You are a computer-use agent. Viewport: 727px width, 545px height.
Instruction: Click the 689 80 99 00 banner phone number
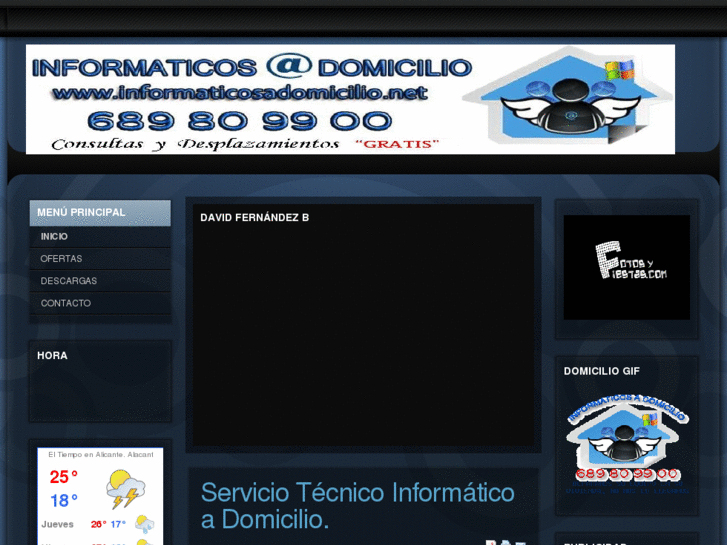tap(240, 121)
